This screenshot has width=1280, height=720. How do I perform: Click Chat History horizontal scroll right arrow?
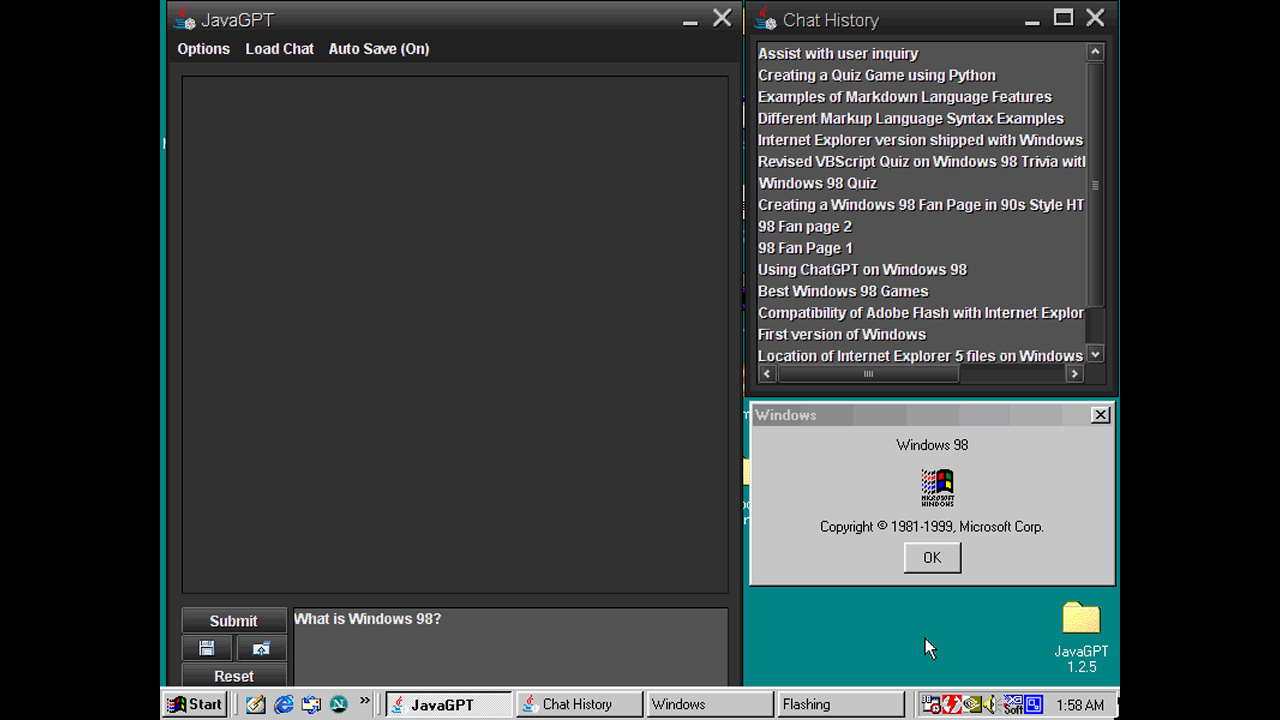[1075, 374]
